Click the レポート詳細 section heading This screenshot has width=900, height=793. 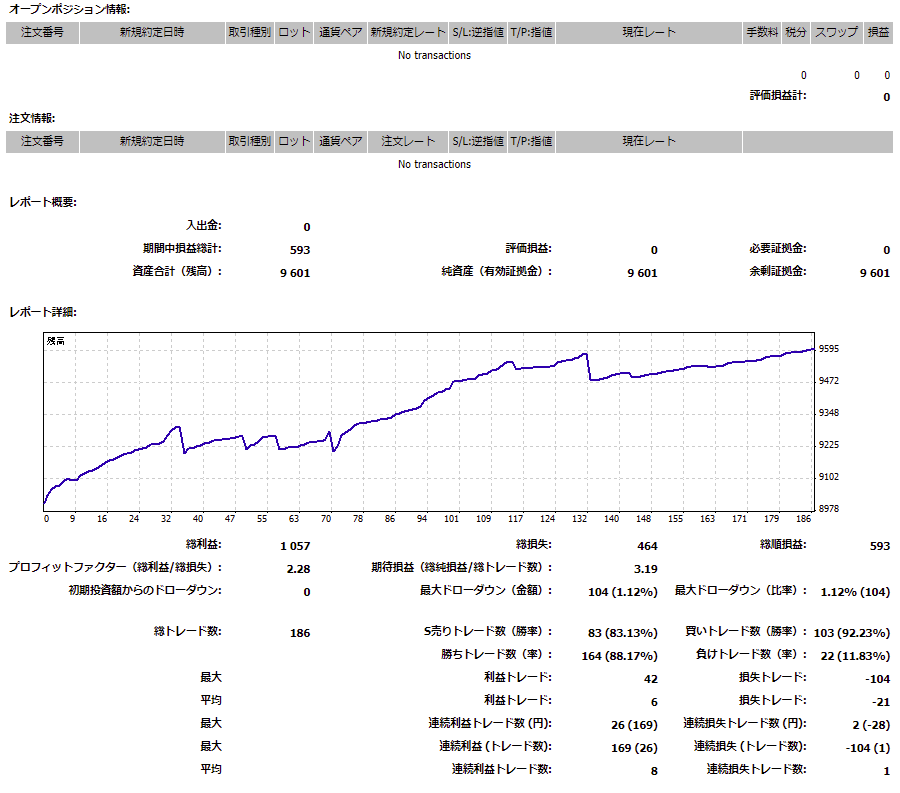(x=43, y=312)
